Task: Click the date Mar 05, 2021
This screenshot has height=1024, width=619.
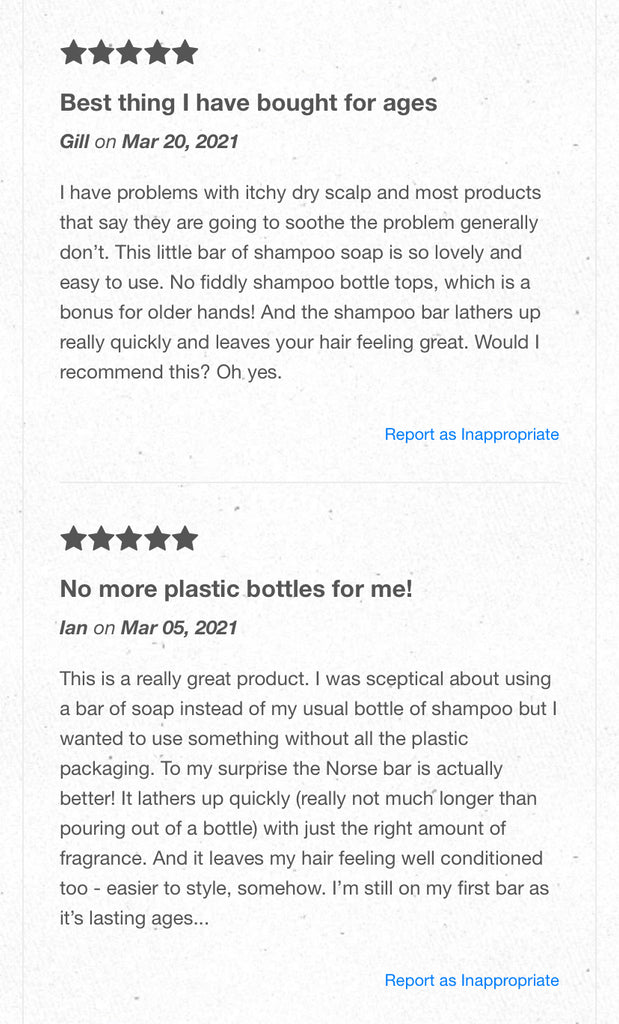Action: [179, 628]
